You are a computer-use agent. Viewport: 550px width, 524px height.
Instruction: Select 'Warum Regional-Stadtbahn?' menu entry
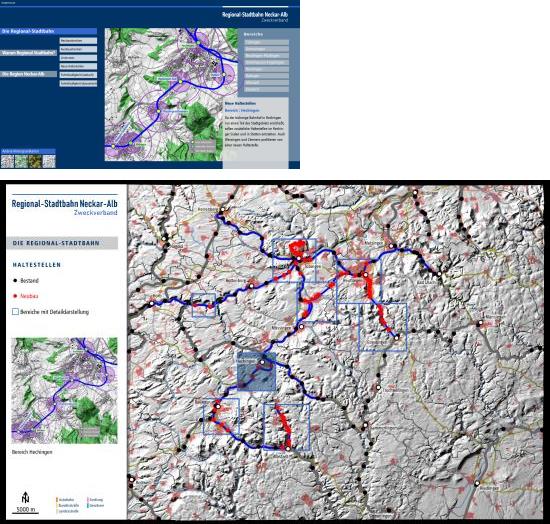[x=28, y=53]
